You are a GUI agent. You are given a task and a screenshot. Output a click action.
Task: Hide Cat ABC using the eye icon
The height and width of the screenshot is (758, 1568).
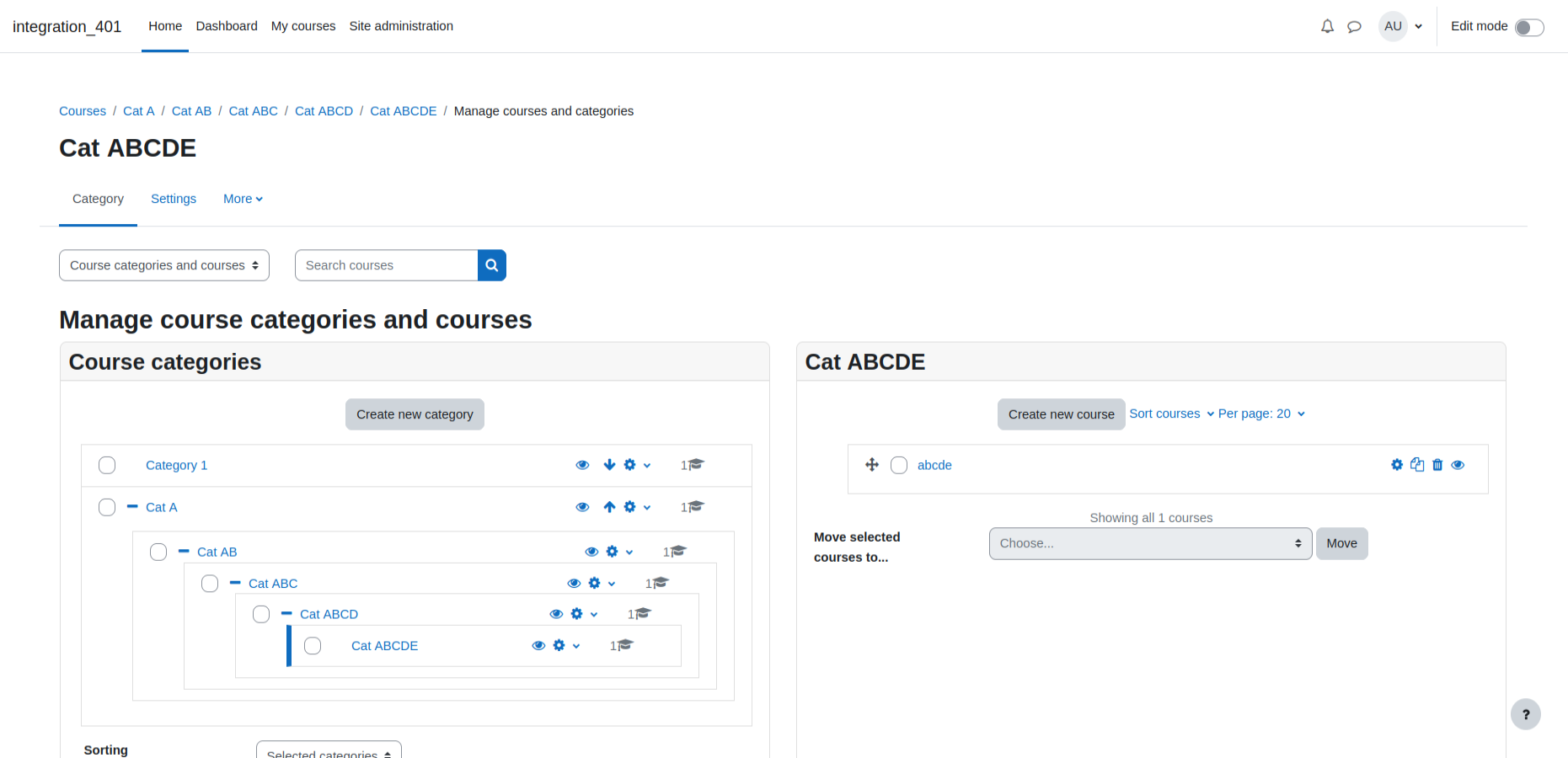click(574, 583)
